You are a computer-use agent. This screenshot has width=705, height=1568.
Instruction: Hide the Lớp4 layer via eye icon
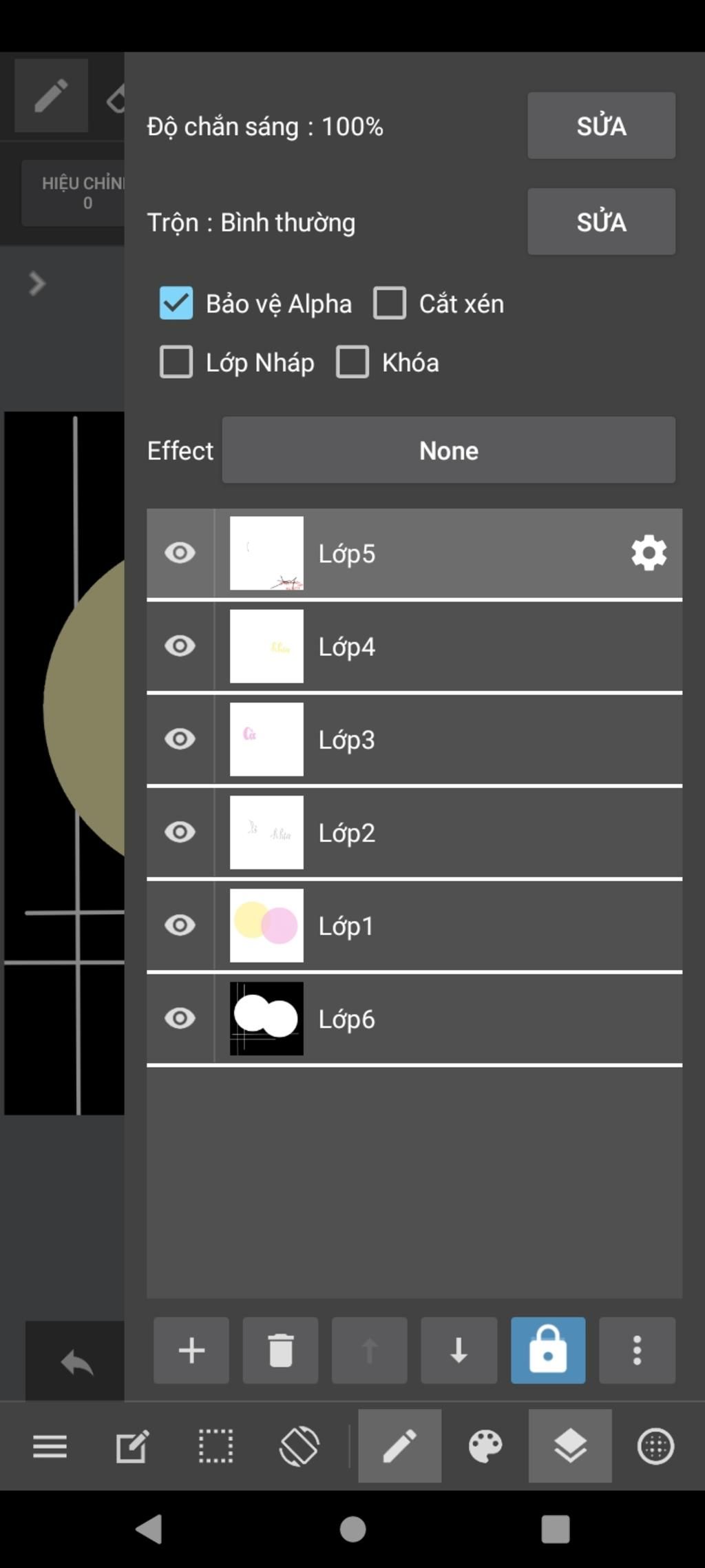(x=180, y=646)
